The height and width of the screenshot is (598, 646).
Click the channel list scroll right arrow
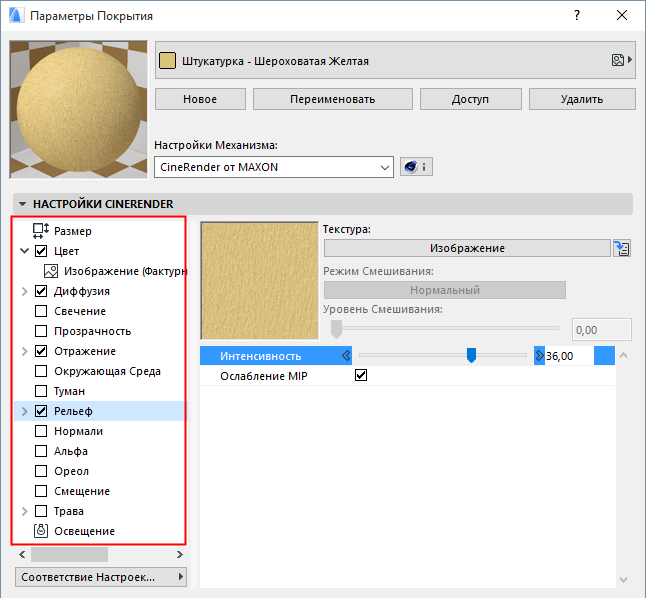(x=180, y=554)
